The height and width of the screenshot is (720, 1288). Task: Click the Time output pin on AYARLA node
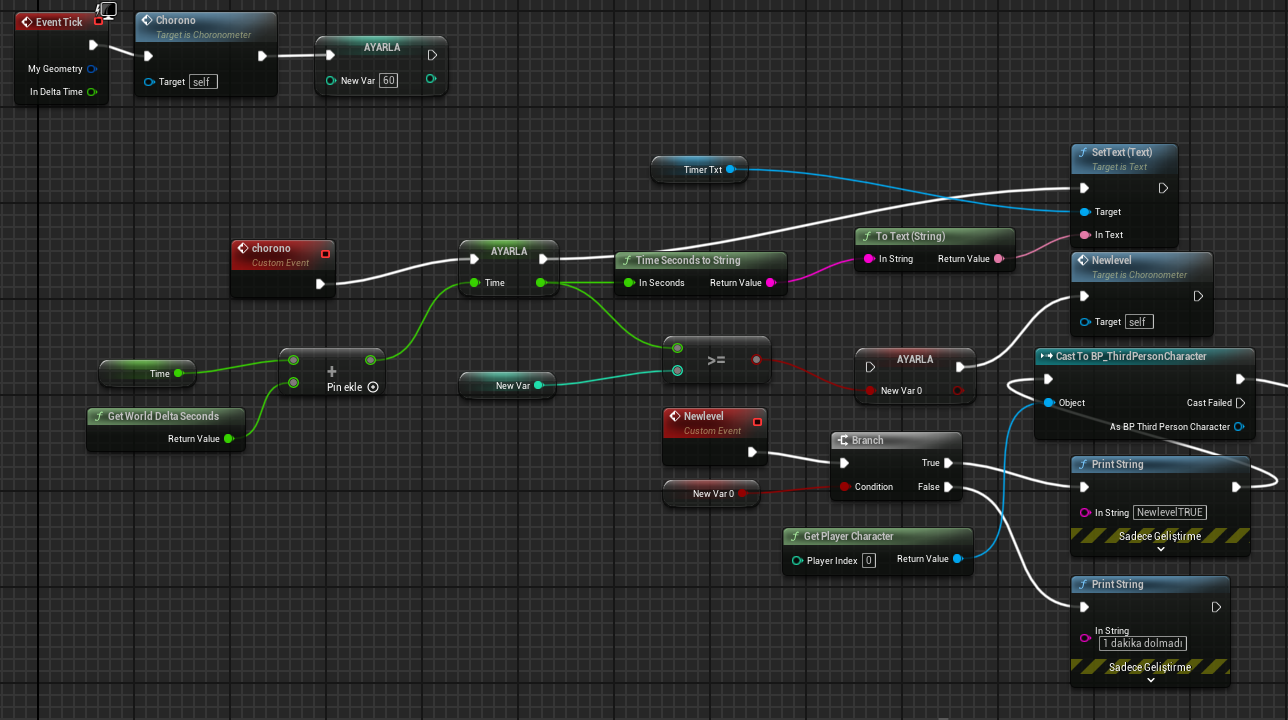click(x=541, y=283)
